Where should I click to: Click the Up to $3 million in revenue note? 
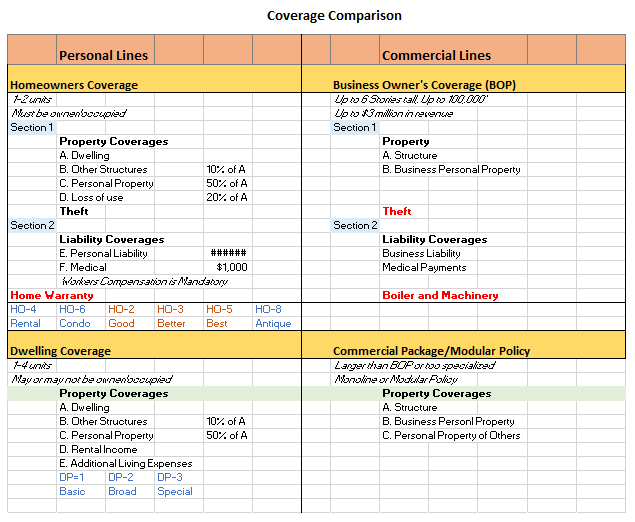(393, 113)
